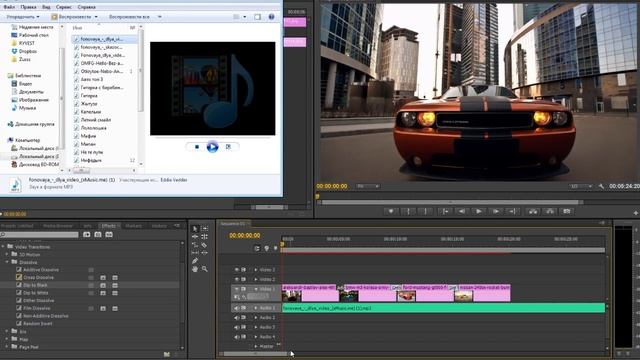Select the Zoom magnifier tool
The image size is (640, 360).
pyautogui.click(x=204, y=269)
